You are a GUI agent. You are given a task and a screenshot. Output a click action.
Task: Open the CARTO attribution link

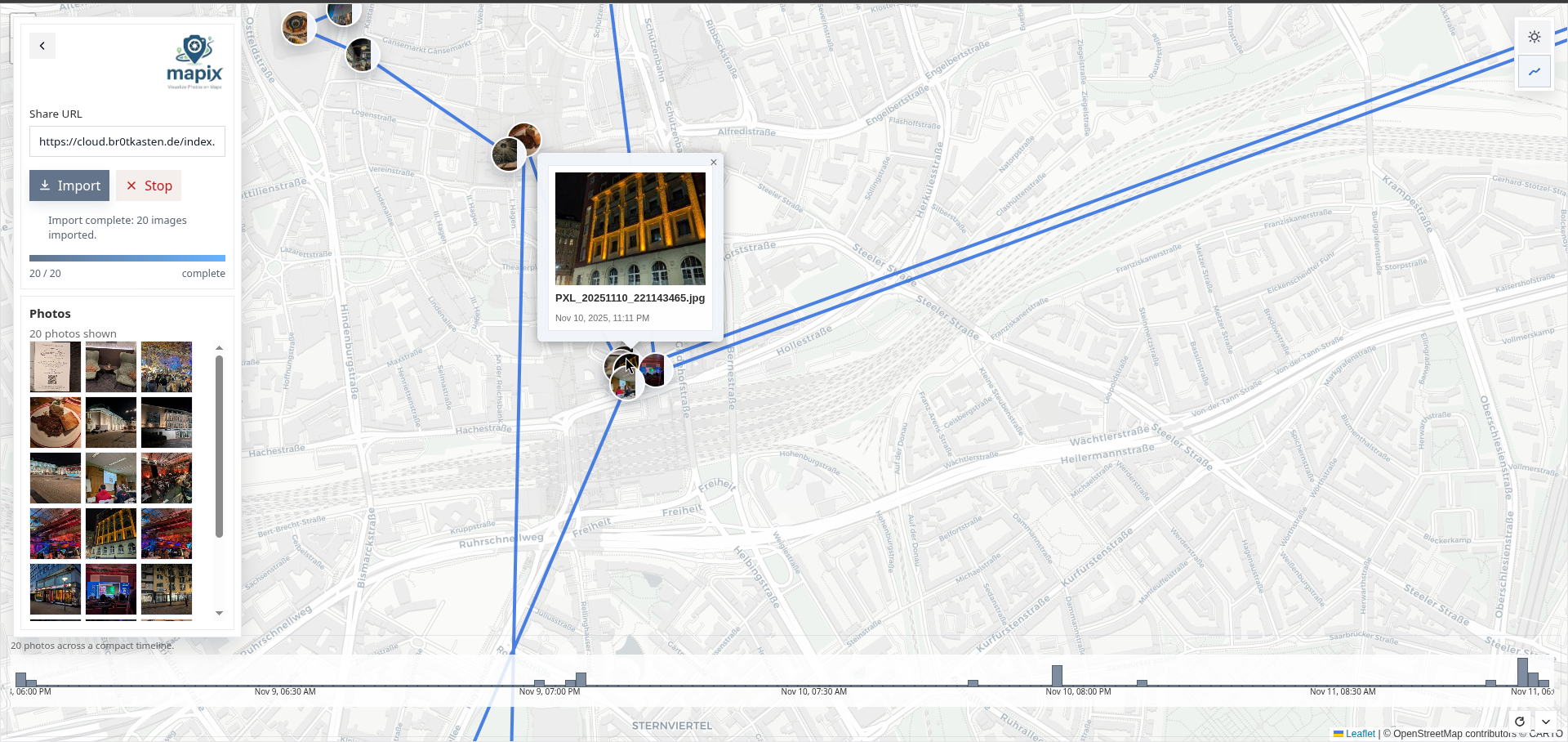[1546, 734]
